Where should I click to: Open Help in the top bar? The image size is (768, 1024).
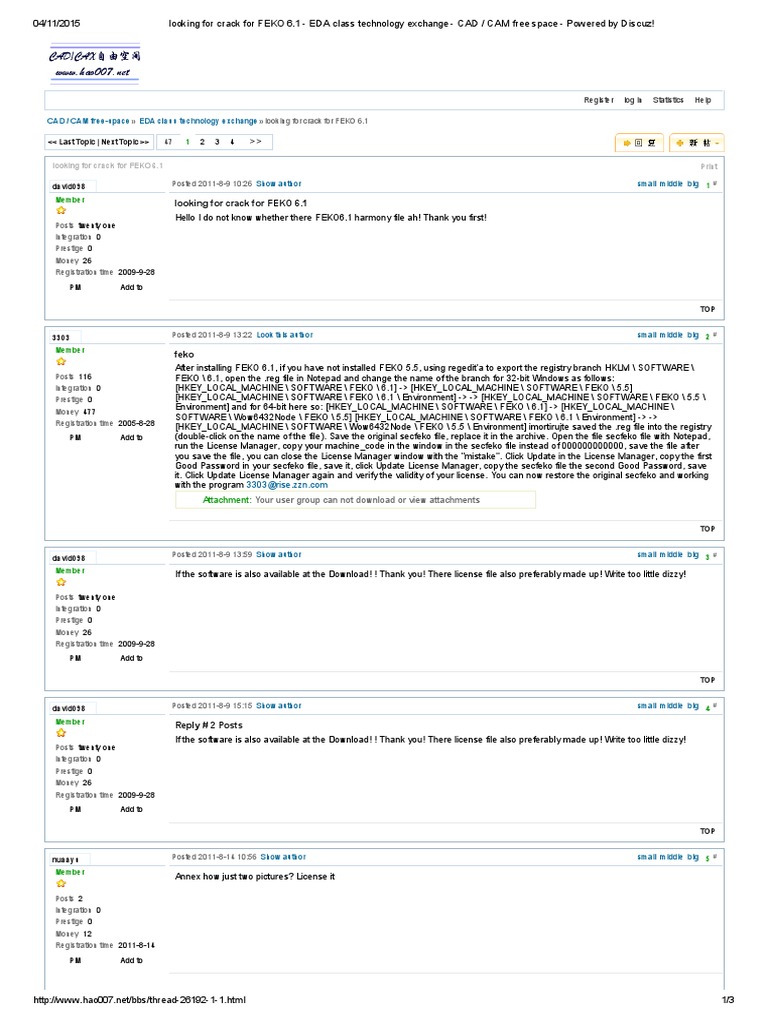coord(703,101)
